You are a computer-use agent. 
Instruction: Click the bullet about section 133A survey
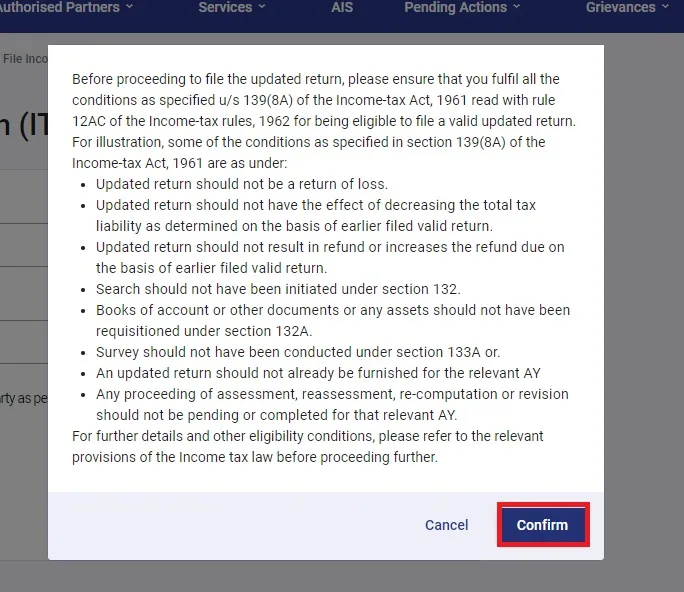click(x=298, y=352)
